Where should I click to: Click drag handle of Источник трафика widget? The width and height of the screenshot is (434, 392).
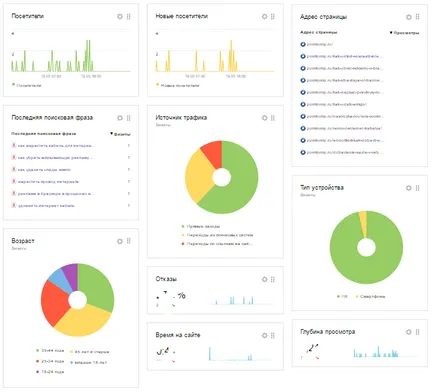tap(273, 118)
